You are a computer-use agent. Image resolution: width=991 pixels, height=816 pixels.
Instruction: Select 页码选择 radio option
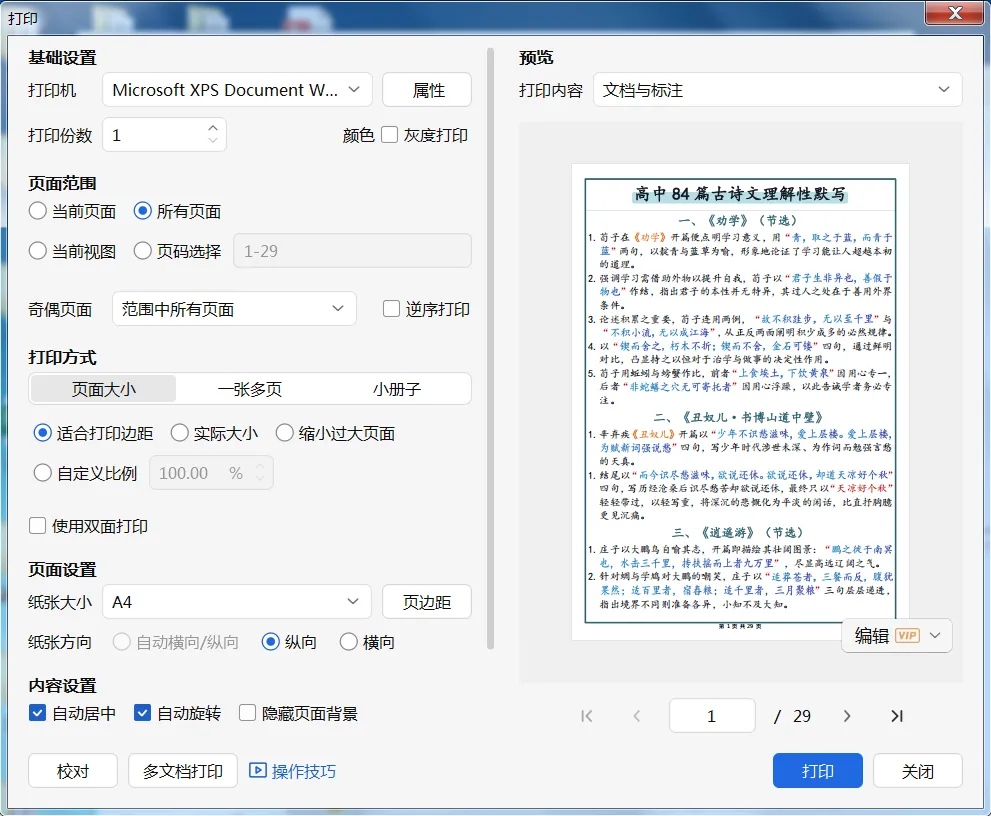pos(142,251)
